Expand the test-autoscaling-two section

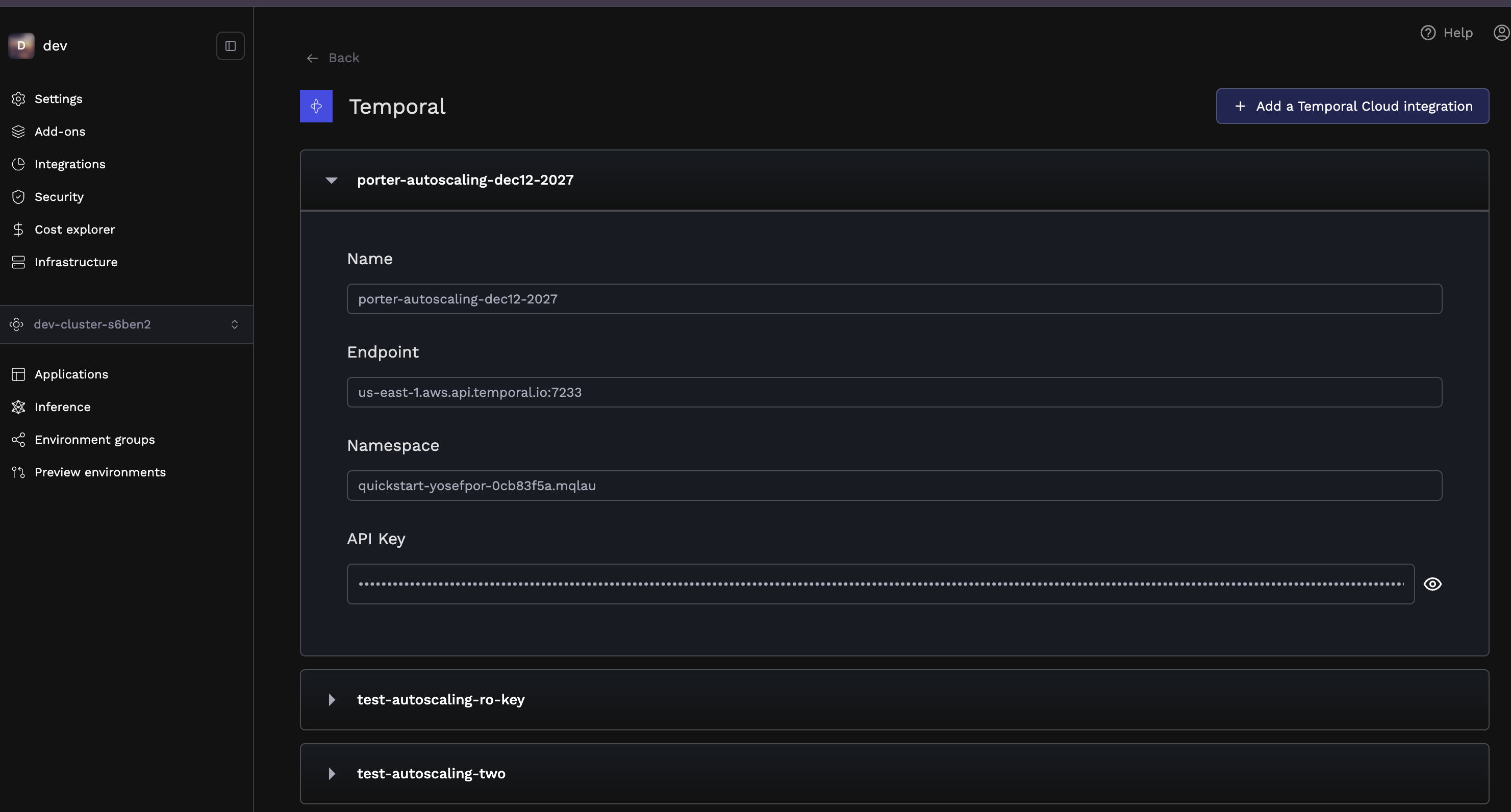(x=332, y=773)
